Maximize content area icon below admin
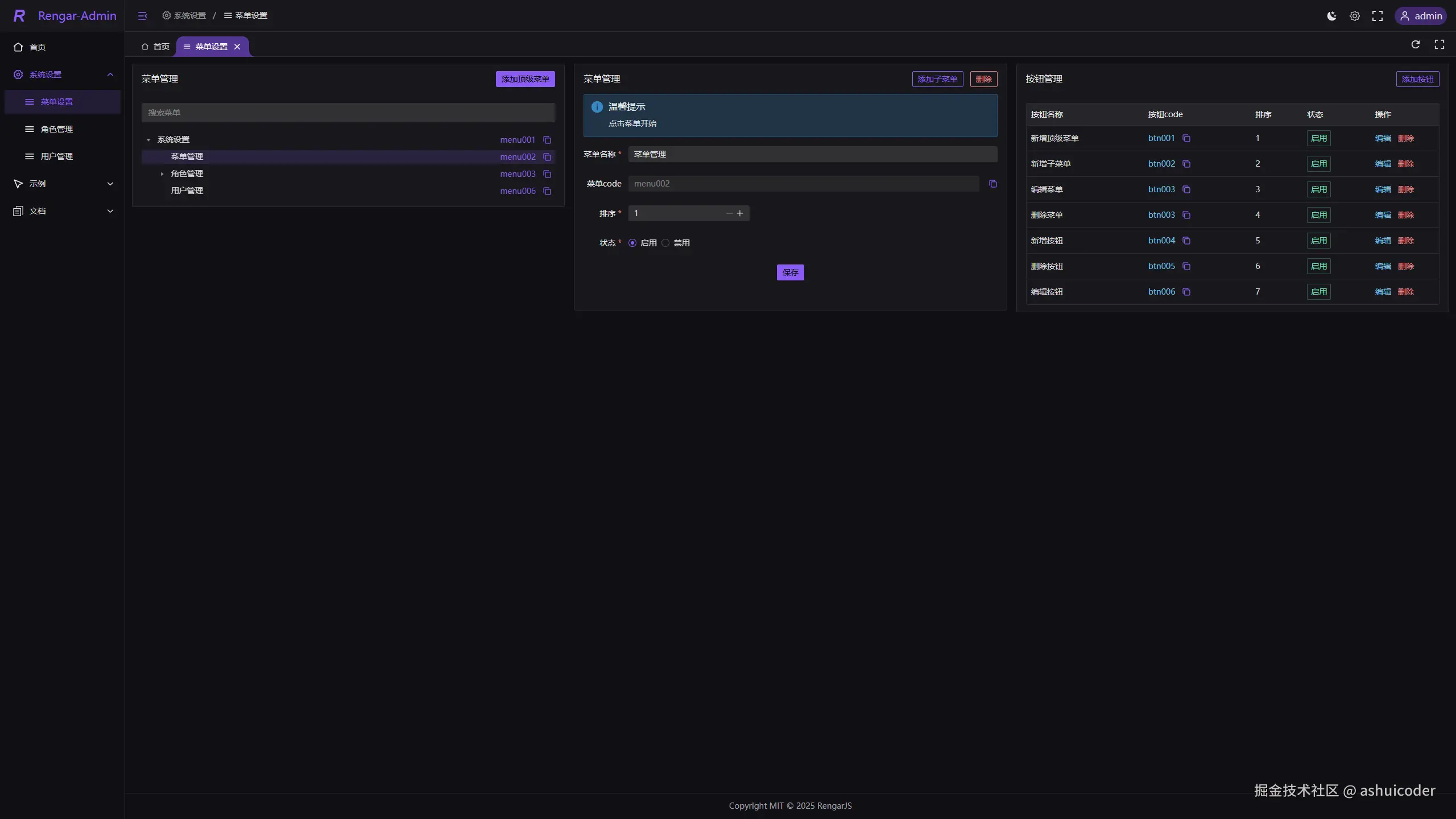 click(1440, 44)
